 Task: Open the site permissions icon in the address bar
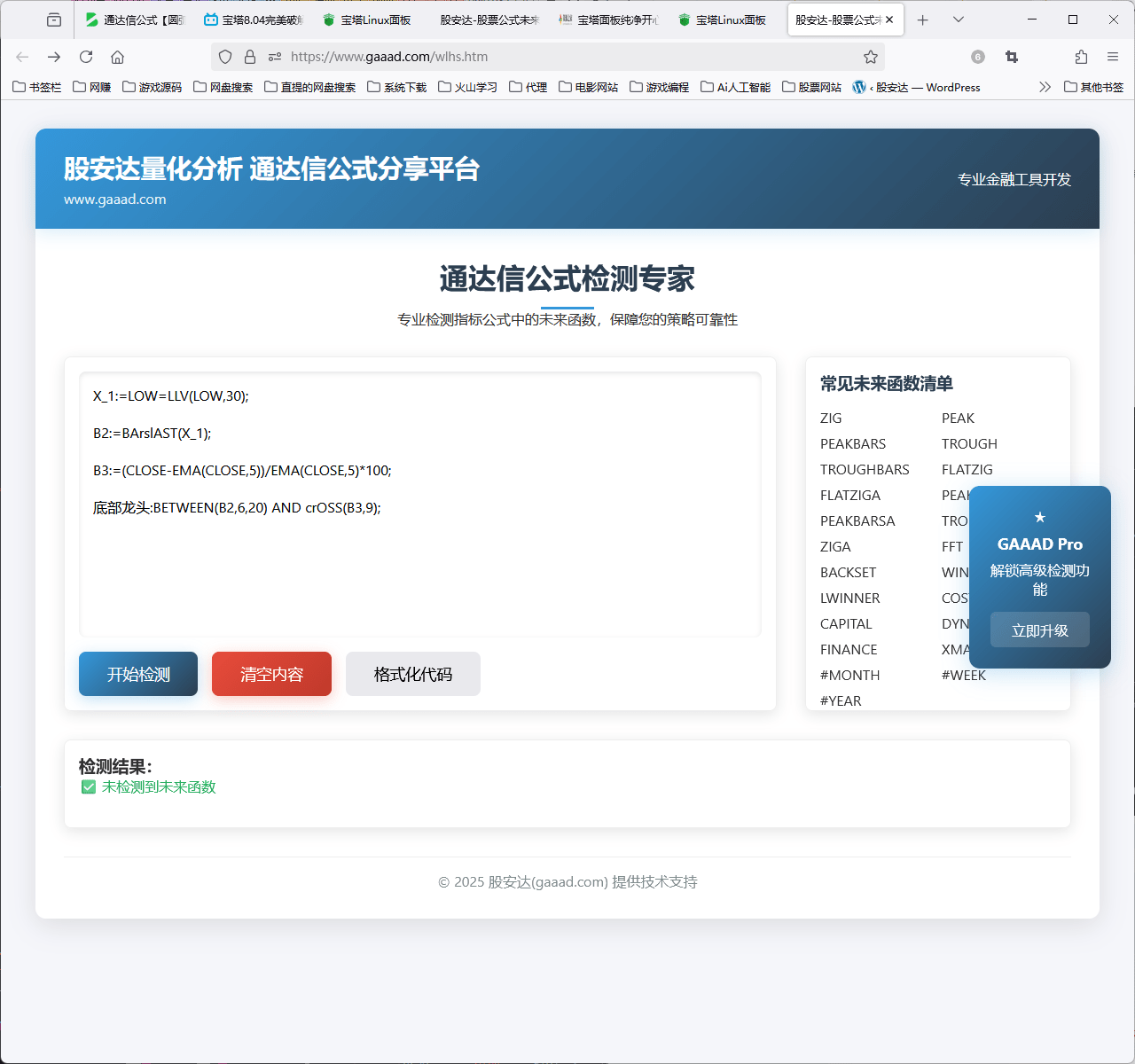(x=275, y=57)
